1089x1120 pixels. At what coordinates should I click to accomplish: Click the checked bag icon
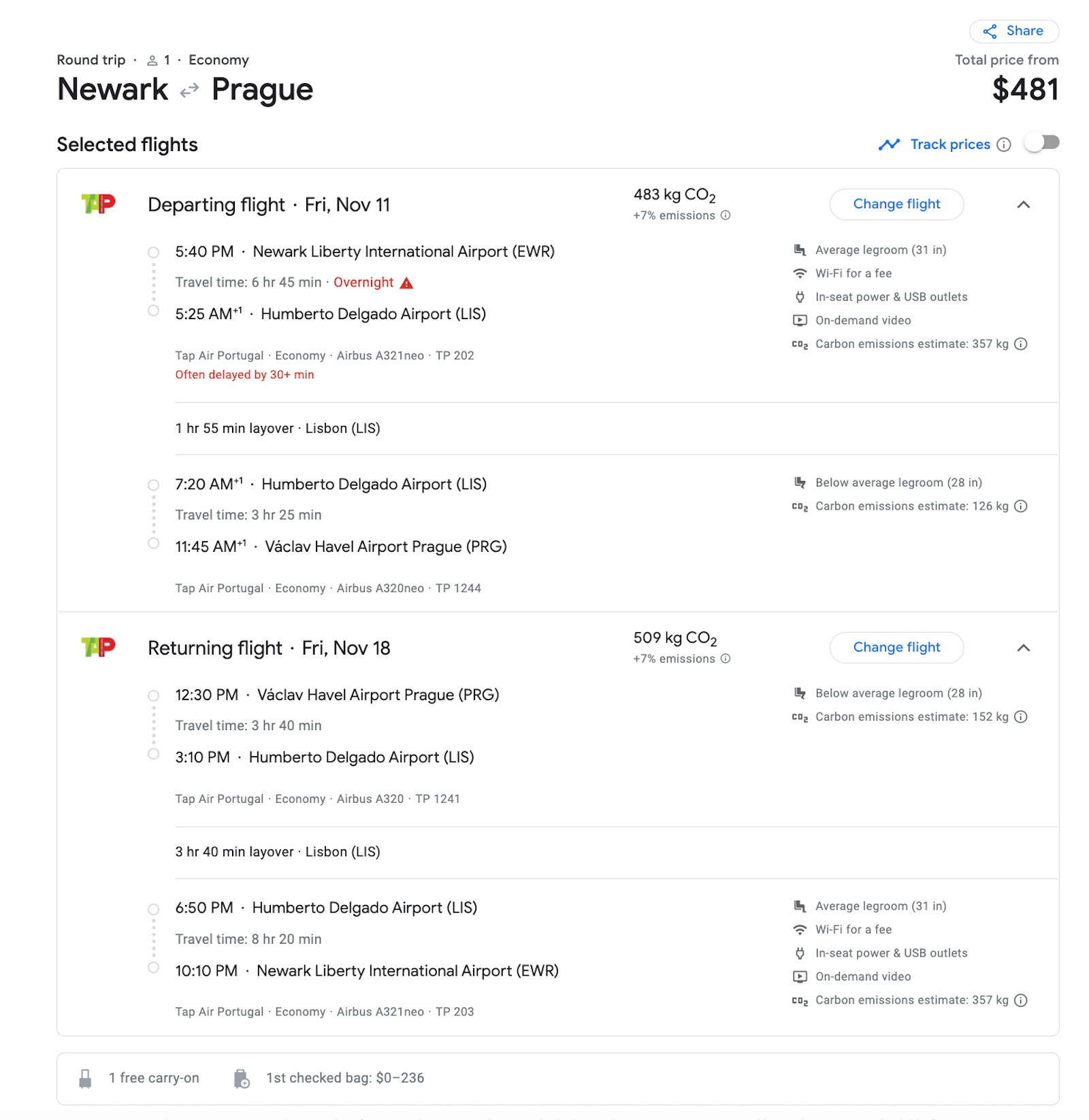click(x=242, y=1077)
